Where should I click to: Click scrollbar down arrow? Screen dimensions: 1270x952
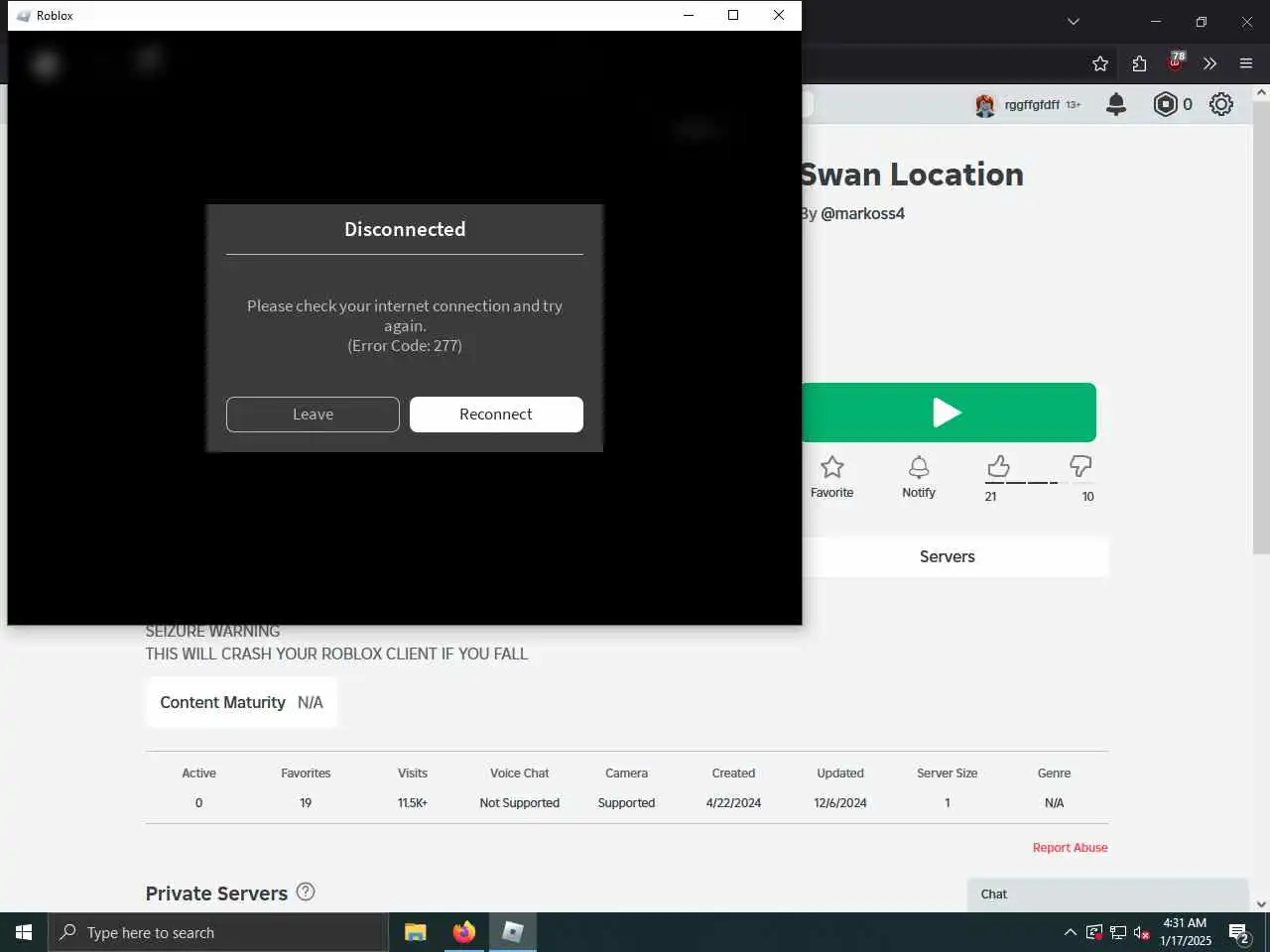click(x=1261, y=904)
